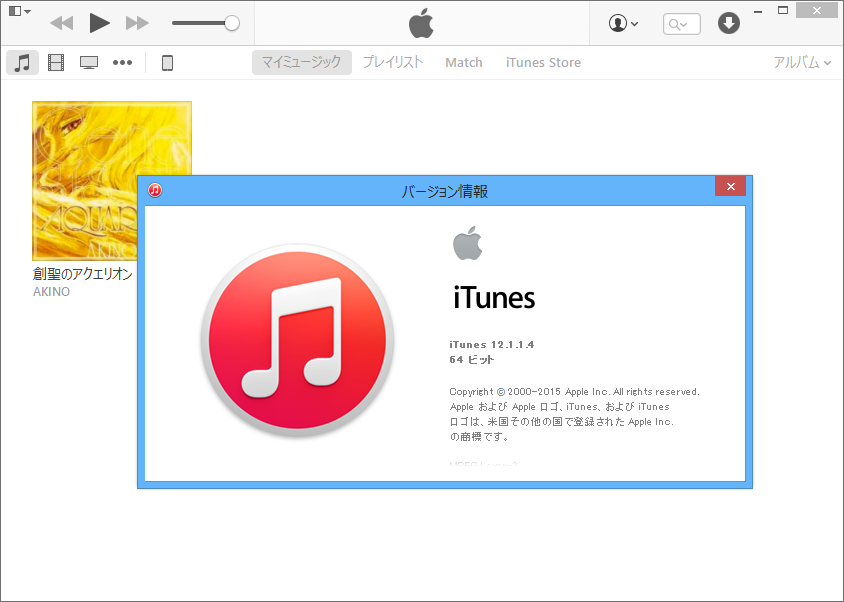
Task: Open the account menu chevron
Action: [633, 22]
